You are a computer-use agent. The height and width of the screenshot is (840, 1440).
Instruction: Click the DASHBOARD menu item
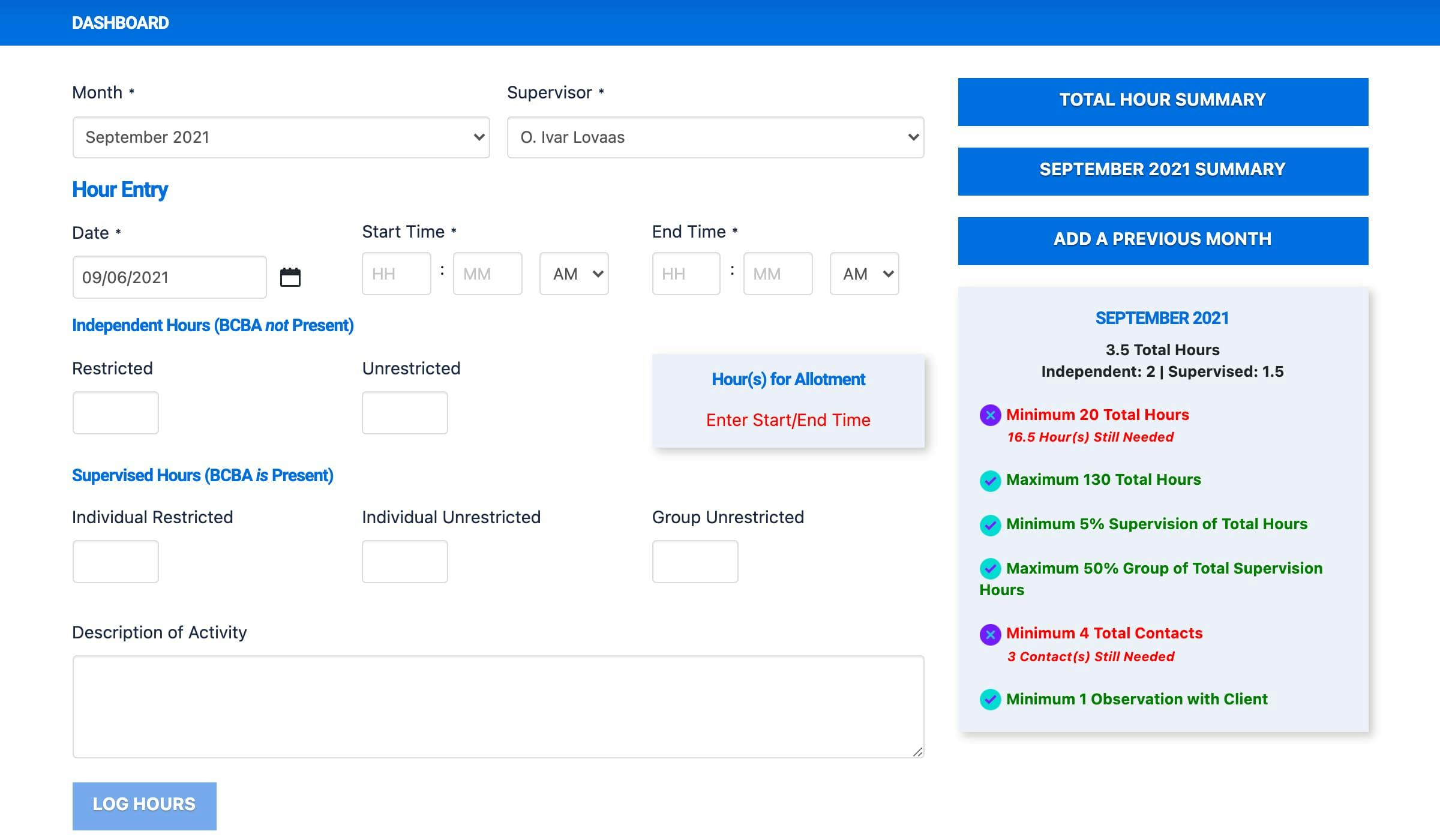pyautogui.click(x=120, y=22)
